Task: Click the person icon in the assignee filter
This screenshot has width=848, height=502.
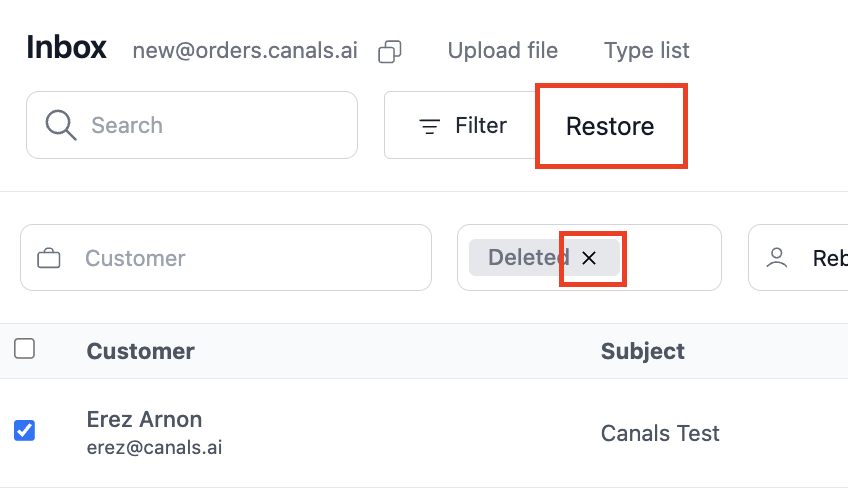Action: click(777, 258)
